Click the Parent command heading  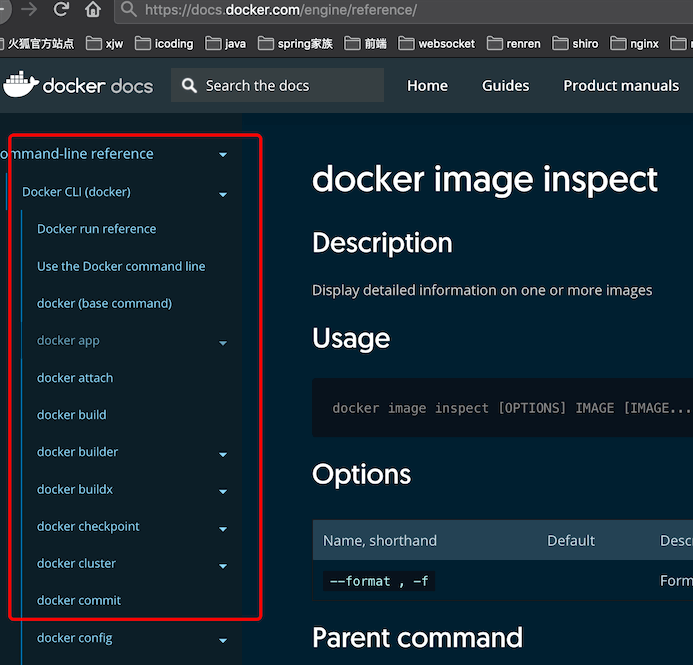(417, 638)
